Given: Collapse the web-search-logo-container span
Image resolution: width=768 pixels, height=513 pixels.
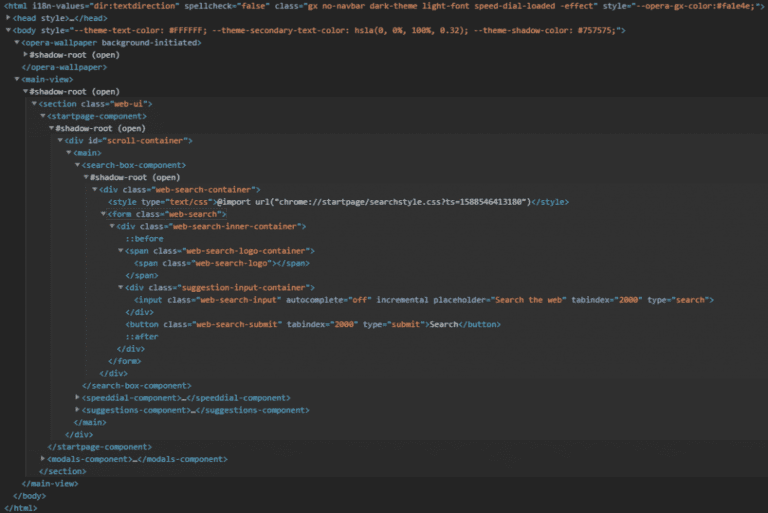Looking at the screenshot, I should click(119, 250).
